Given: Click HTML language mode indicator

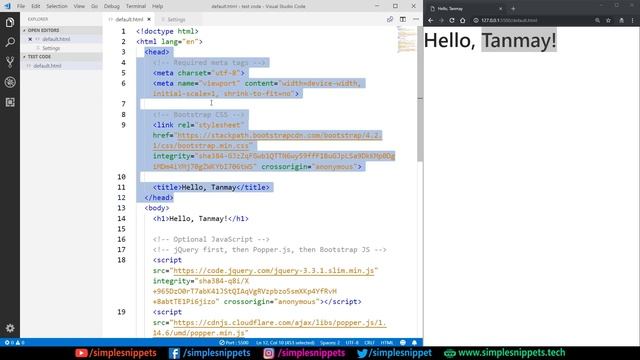Looking at the screenshot, I should pyautogui.click(x=387, y=342).
